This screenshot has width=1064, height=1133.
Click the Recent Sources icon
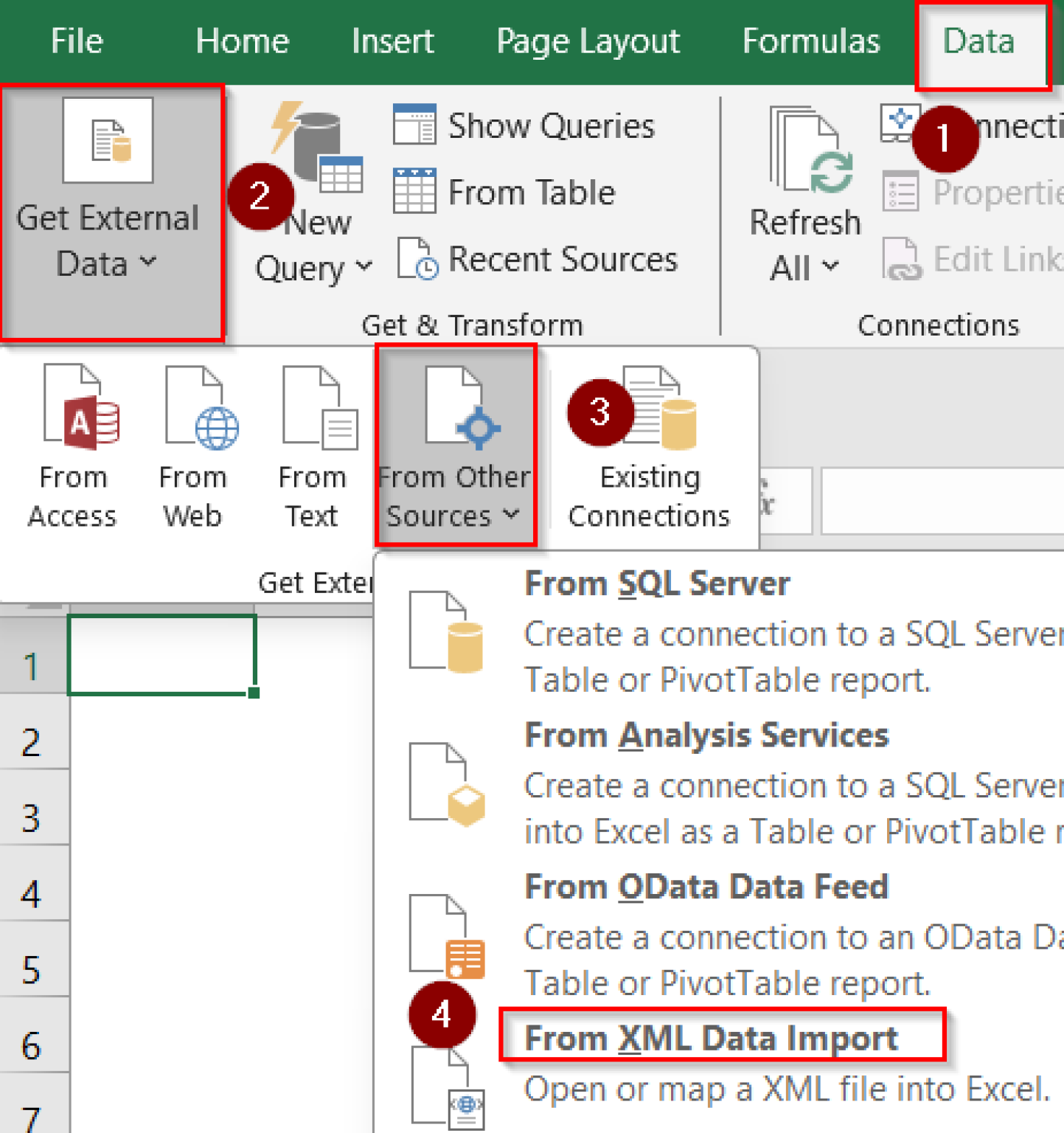(417, 258)
